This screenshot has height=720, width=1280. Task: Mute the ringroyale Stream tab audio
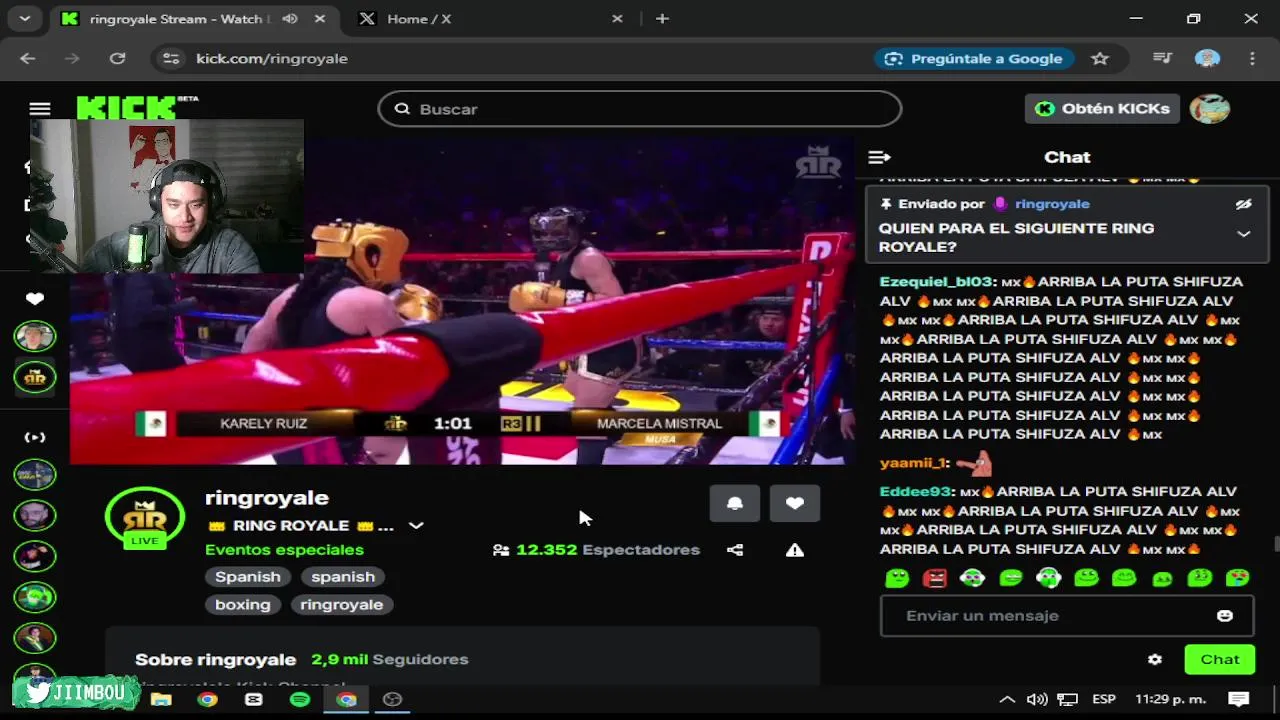(x=290, y=18)
